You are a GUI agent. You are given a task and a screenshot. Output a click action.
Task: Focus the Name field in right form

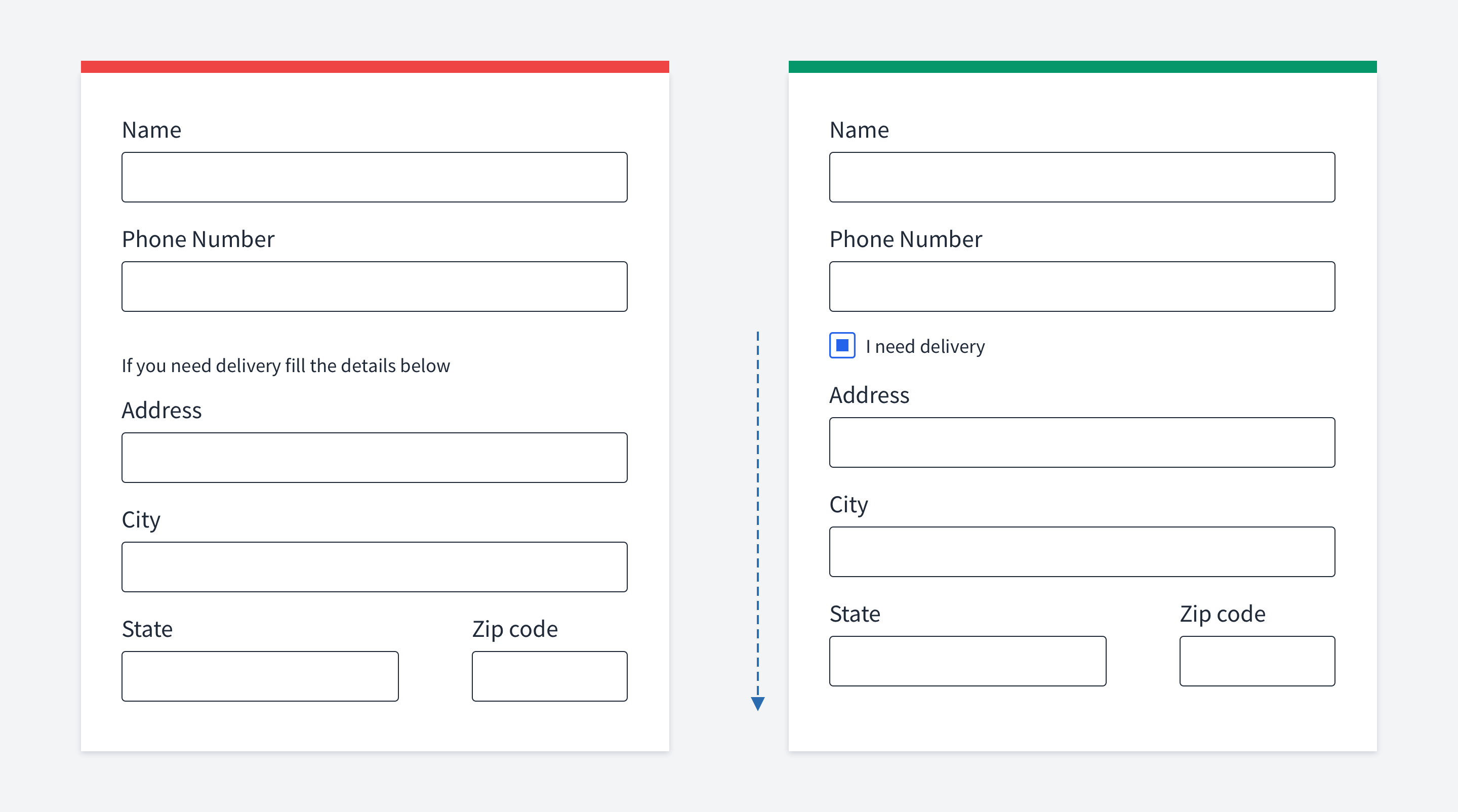tap(1082, 177)
